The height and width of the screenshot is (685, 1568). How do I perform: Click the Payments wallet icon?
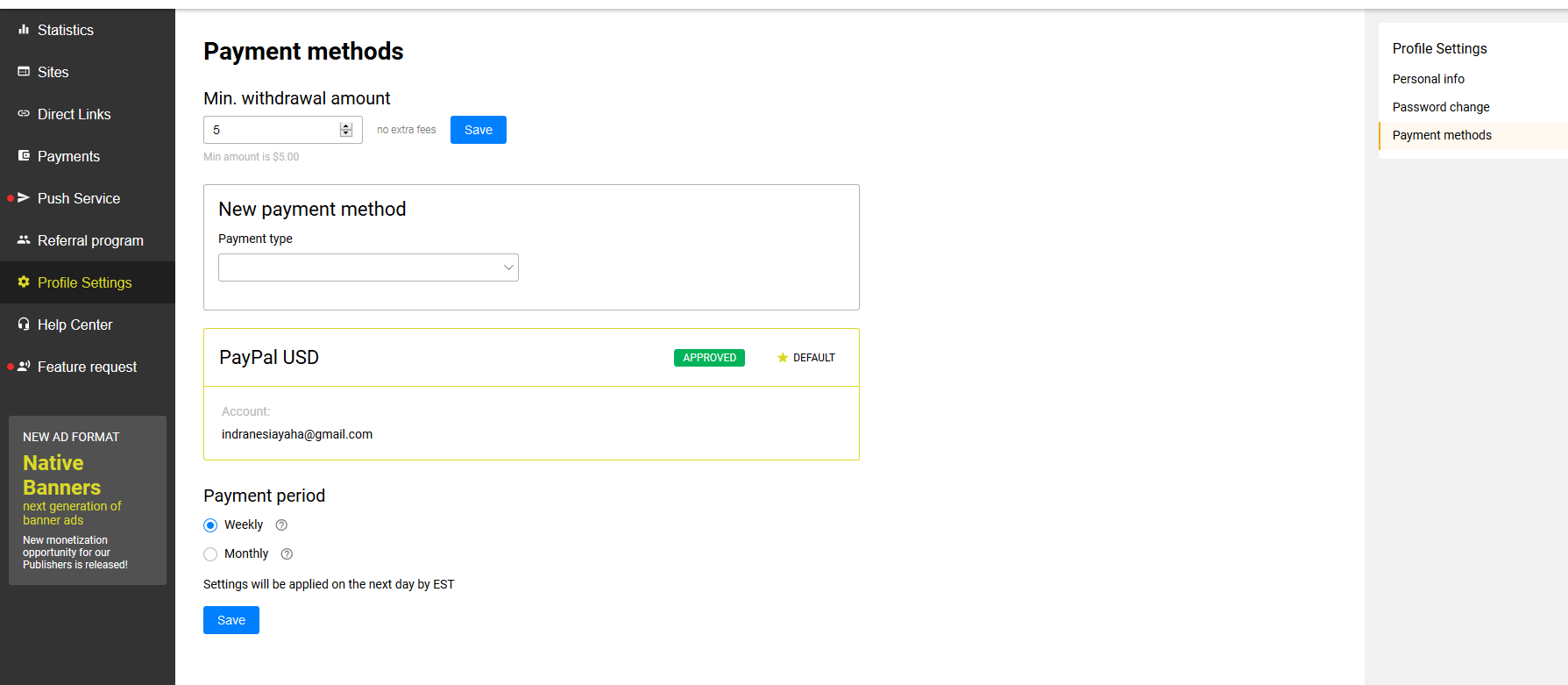24,155
